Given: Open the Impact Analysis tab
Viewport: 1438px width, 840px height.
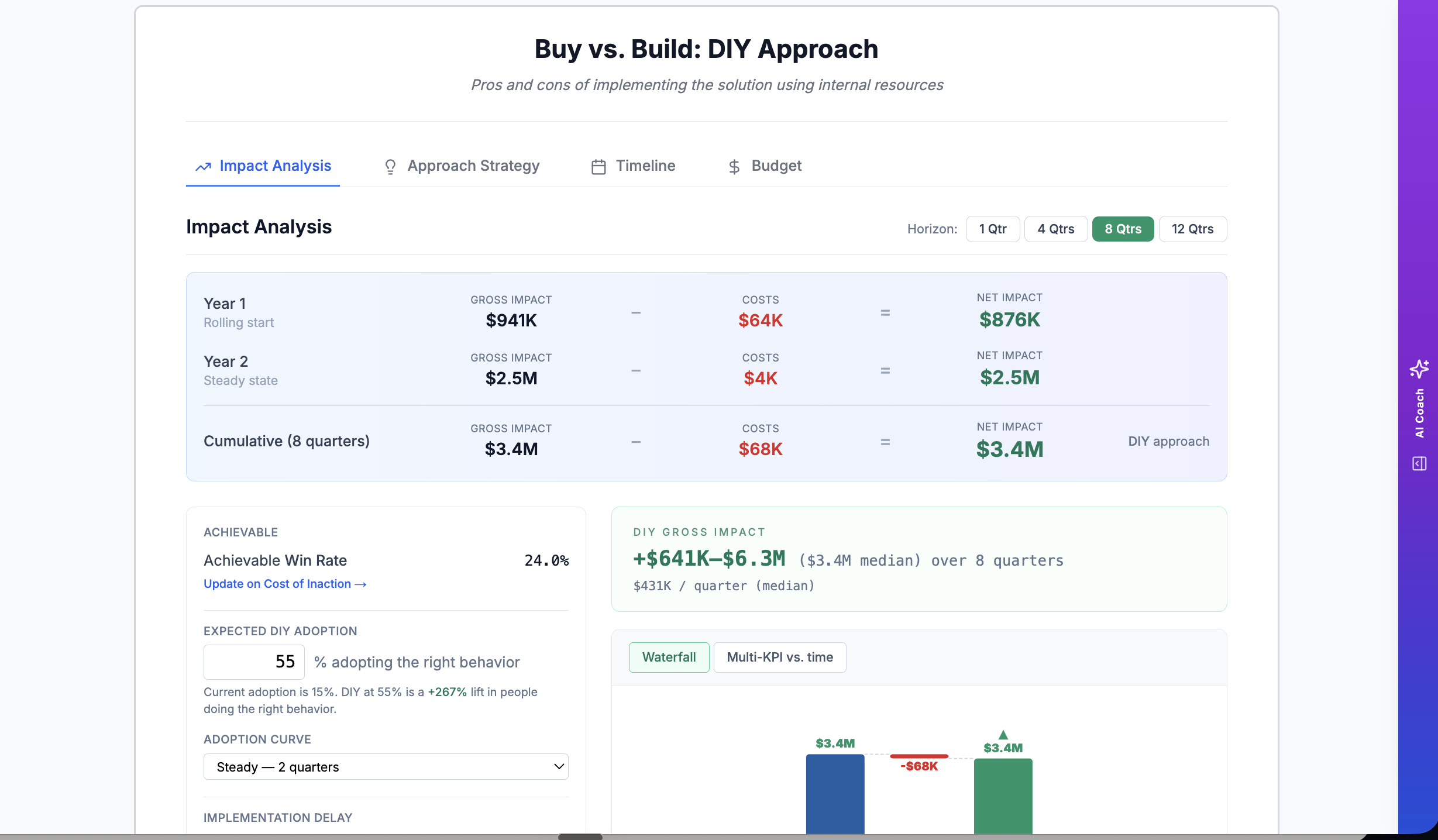Looking at the screenshot, I should tap(263, 166).
